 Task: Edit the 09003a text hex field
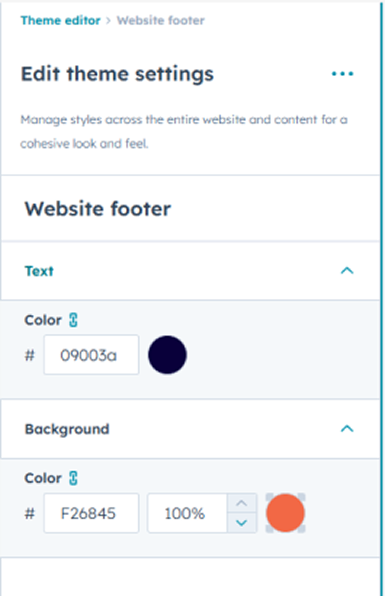pyautogui.click(x=91, y=355)
